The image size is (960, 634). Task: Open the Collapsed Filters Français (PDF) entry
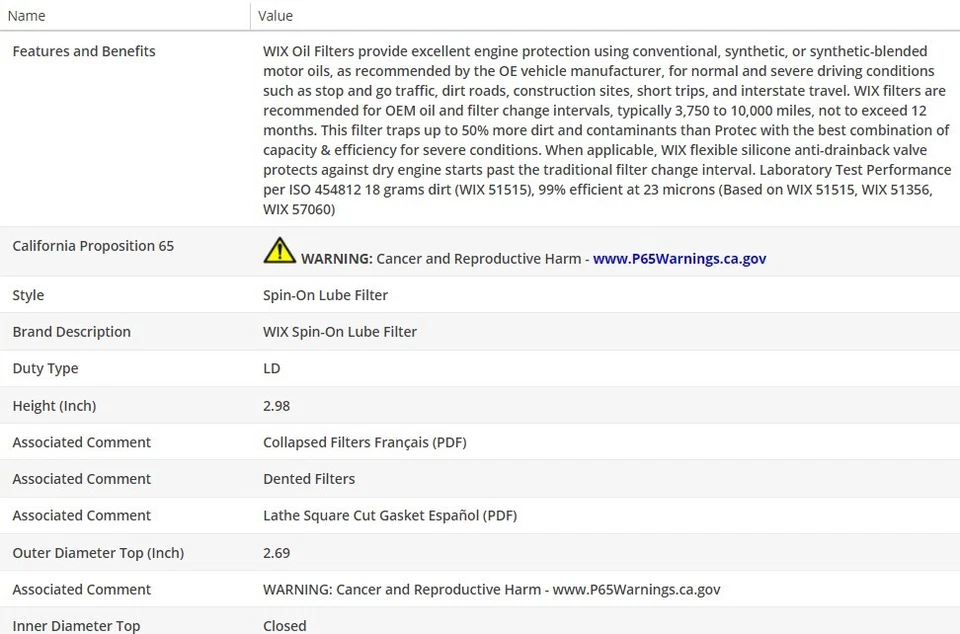[364, 442]
